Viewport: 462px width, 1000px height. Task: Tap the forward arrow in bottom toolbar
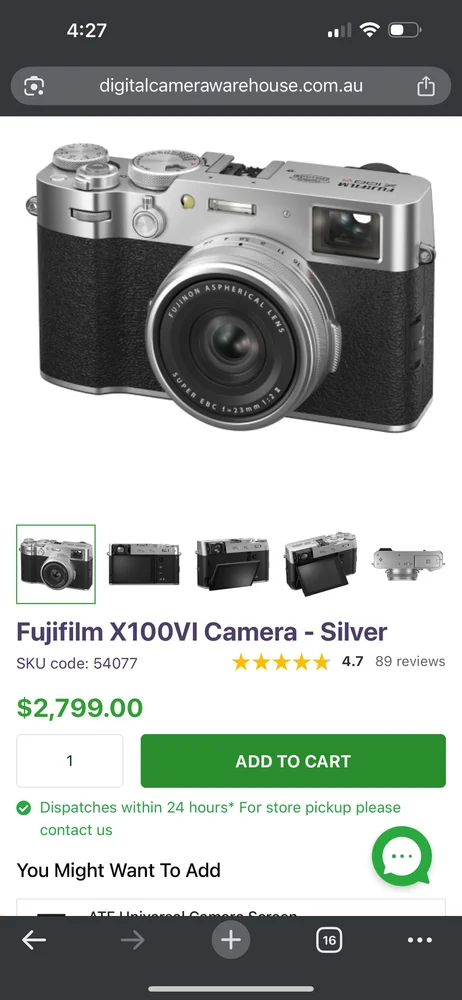pos(133,940)
